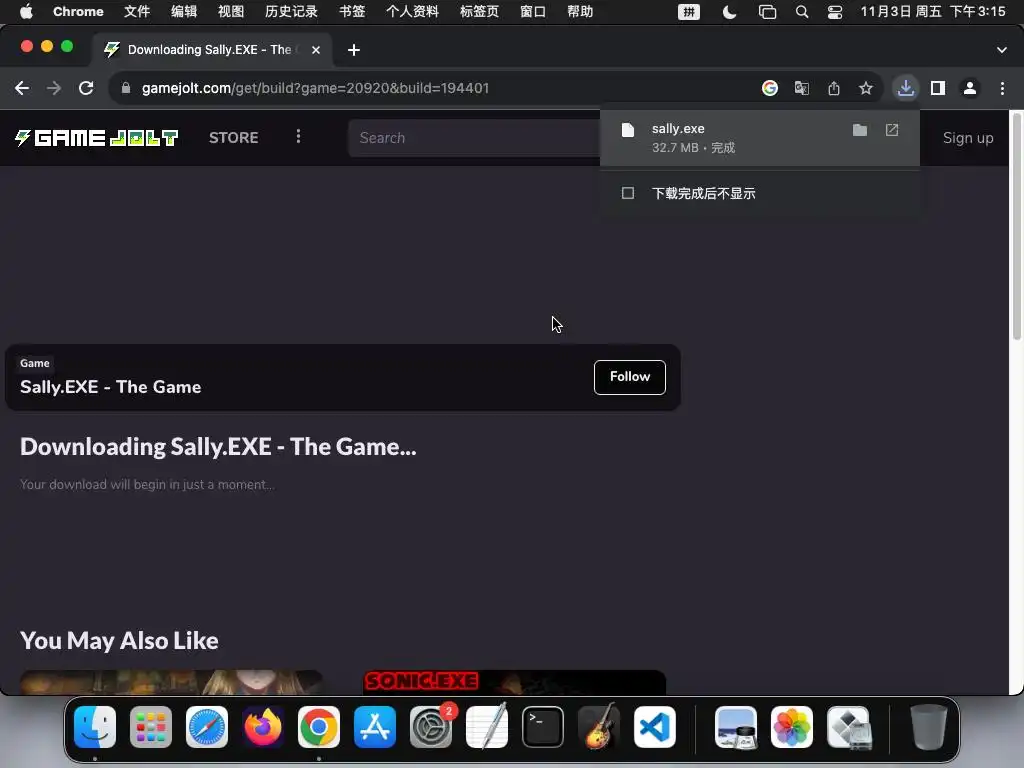Open a new Chrome tab
The image size is (1024, 768).
[354, 50]
